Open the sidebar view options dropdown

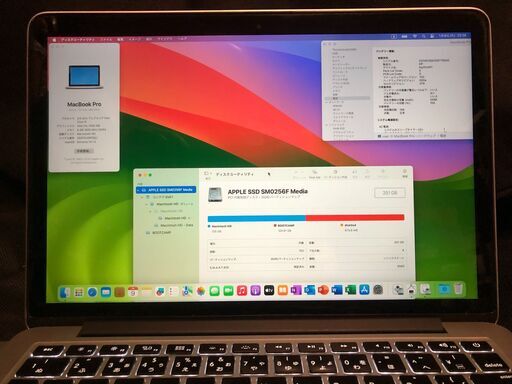pos(207,173)
